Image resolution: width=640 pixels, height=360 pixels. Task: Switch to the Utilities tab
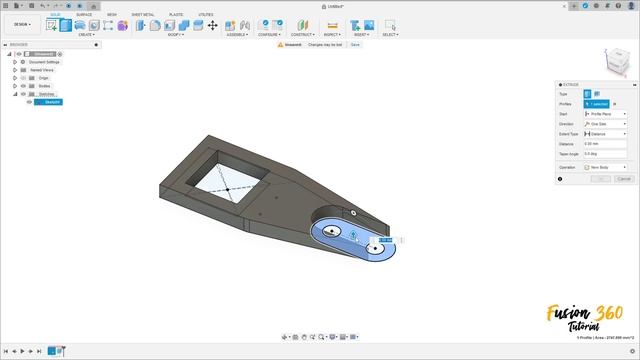[x=206, y=15]
